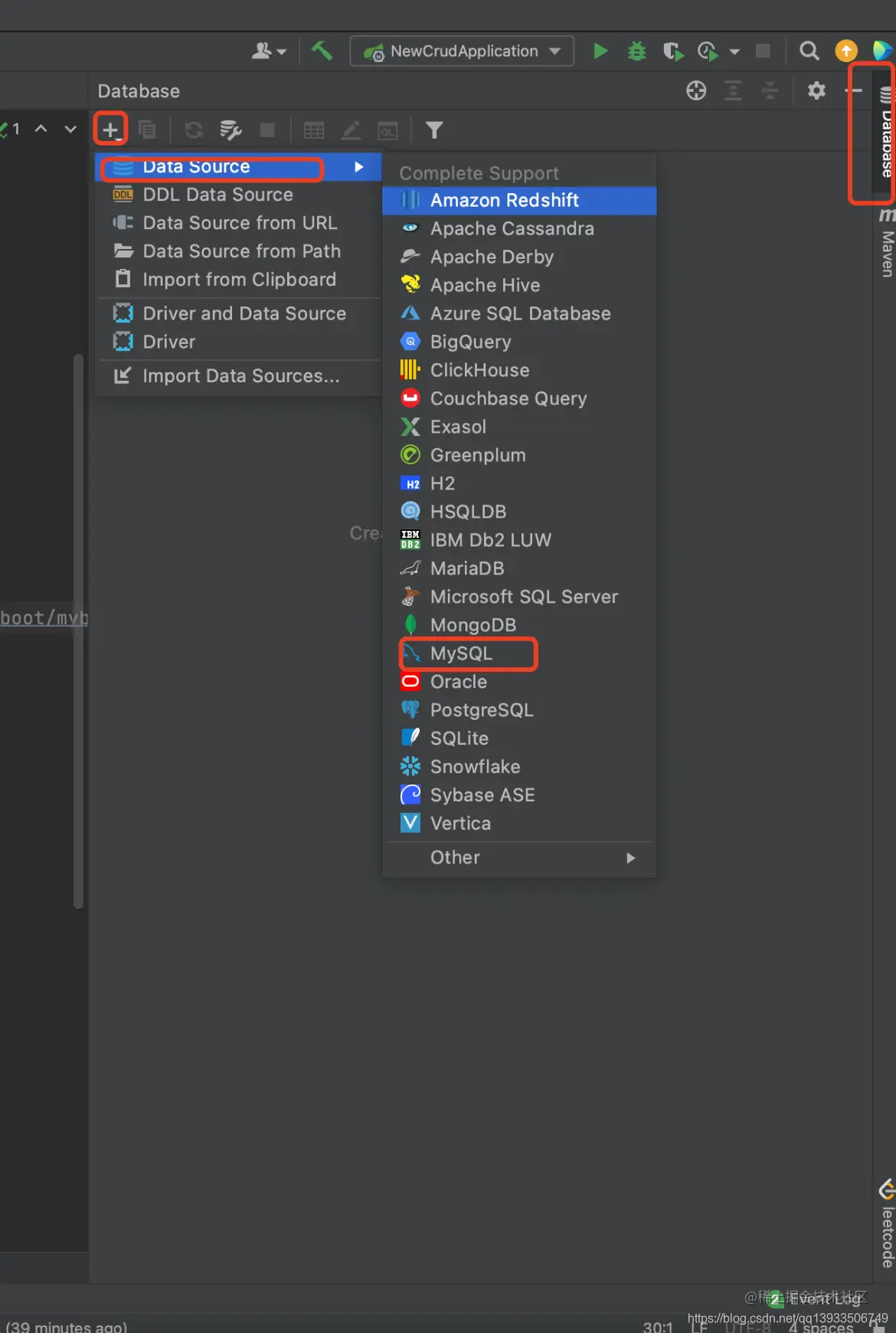Select Snowflake data source
This screenshot has width=896, height=1333.
coord(519,767)
